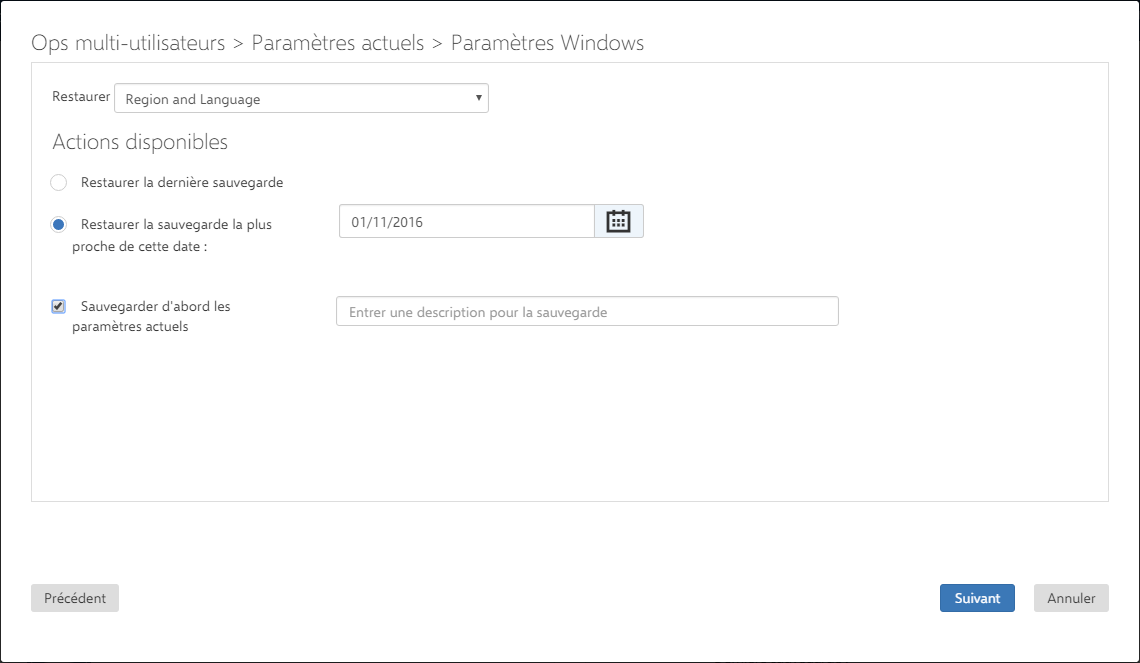Click the Annuler button
This screenshot has height=663, width=1140.
(x=1071, y=598)
